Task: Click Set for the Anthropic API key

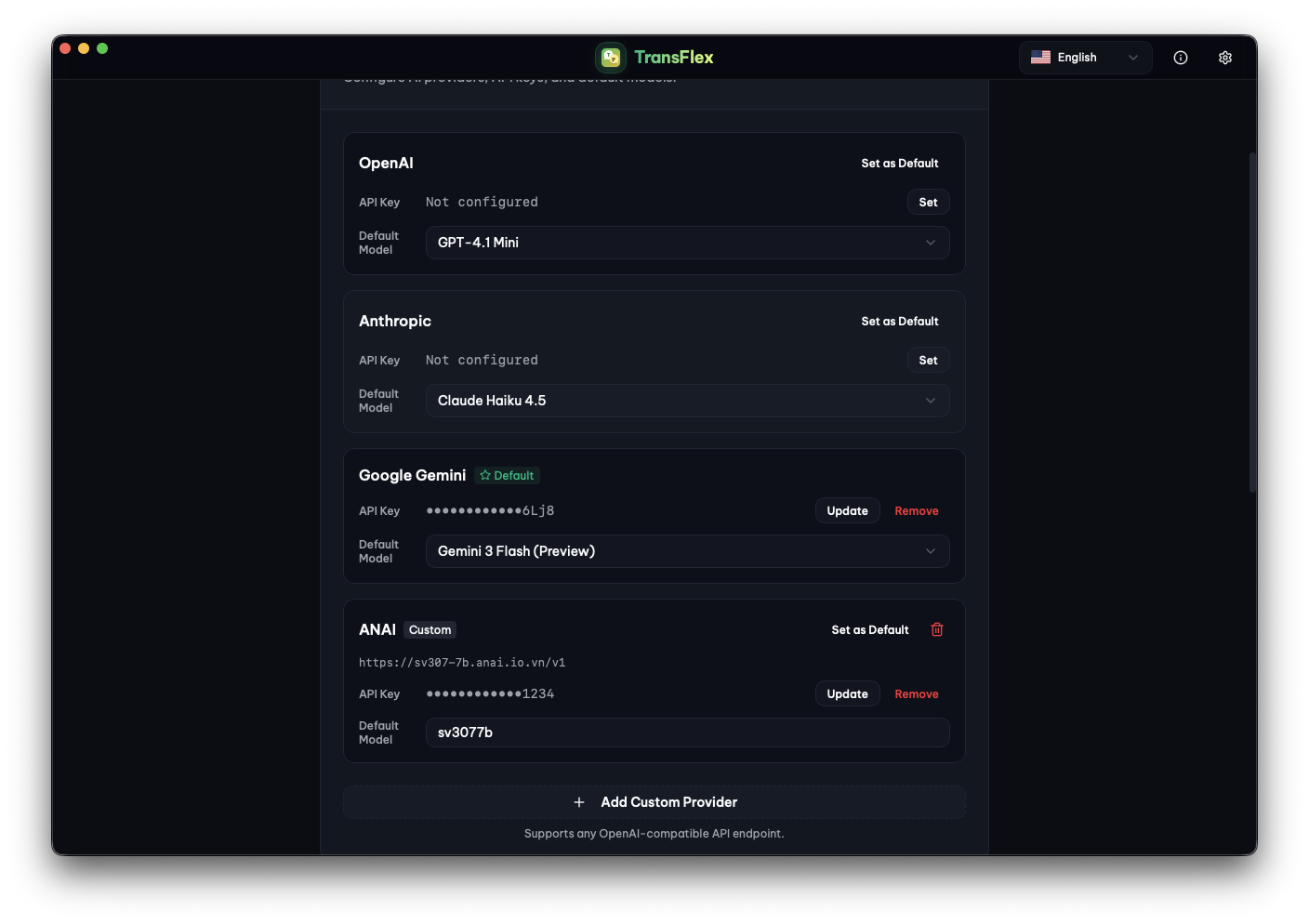Action: click(x=928, y=361)
